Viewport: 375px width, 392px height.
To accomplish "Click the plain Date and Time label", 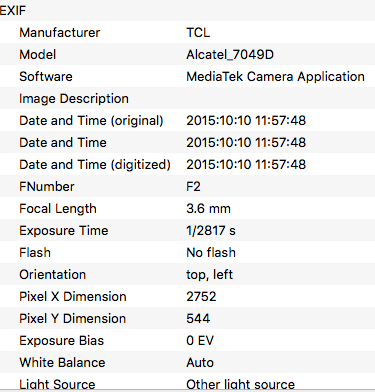I will [63, 143].
